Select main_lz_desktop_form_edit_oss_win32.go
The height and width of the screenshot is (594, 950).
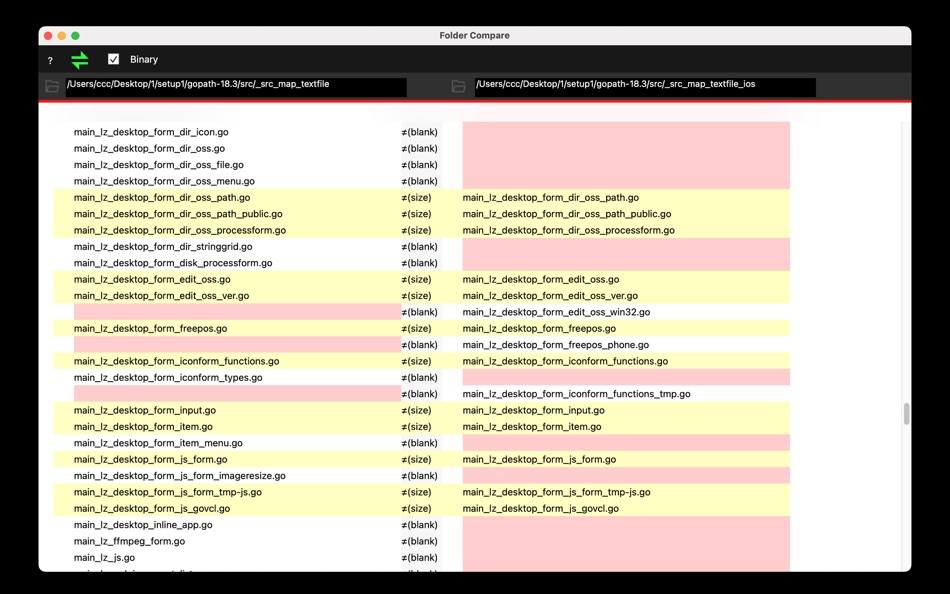coord(556,312)
